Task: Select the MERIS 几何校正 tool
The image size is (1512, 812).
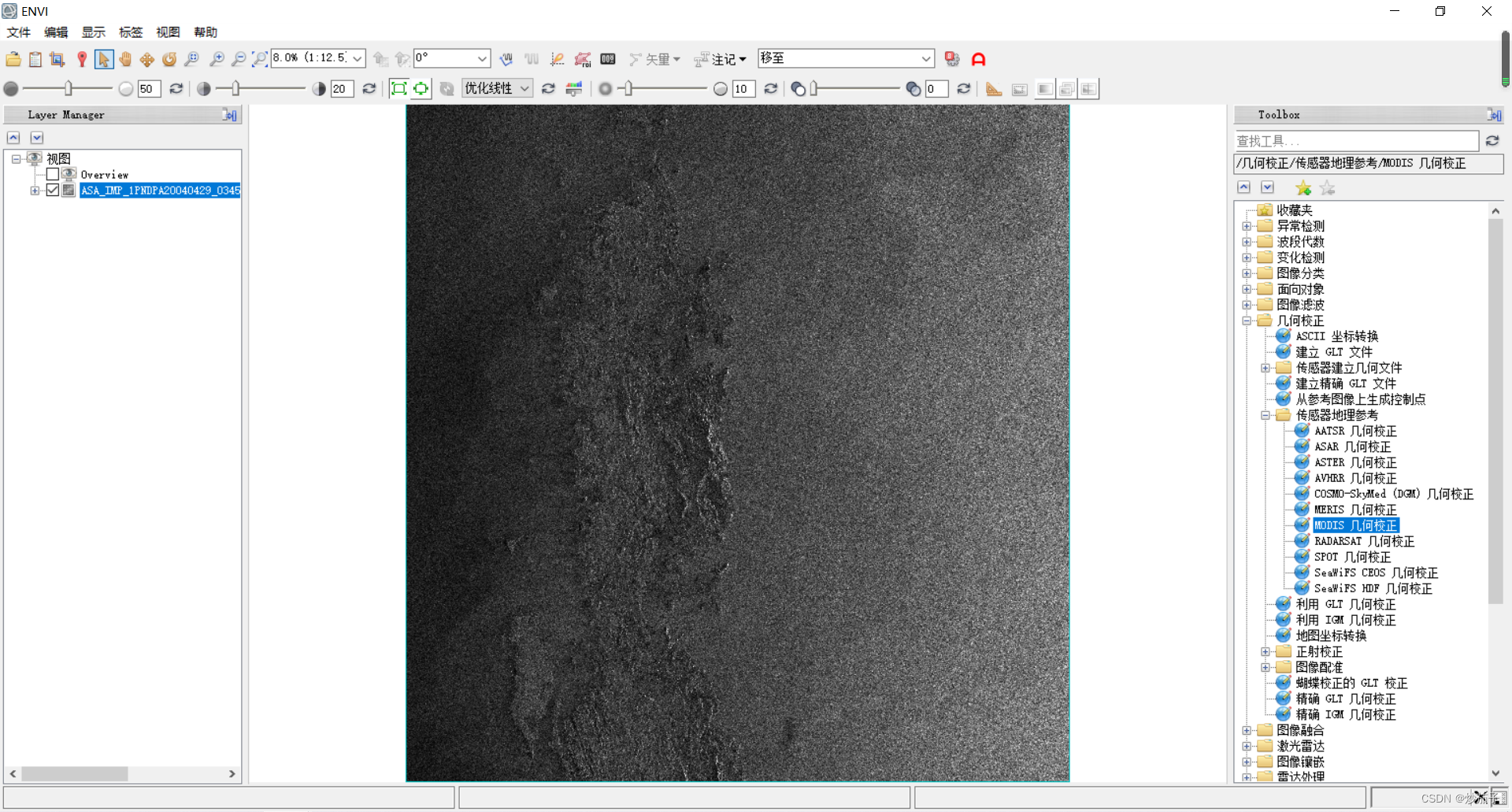Action: 1355,510
